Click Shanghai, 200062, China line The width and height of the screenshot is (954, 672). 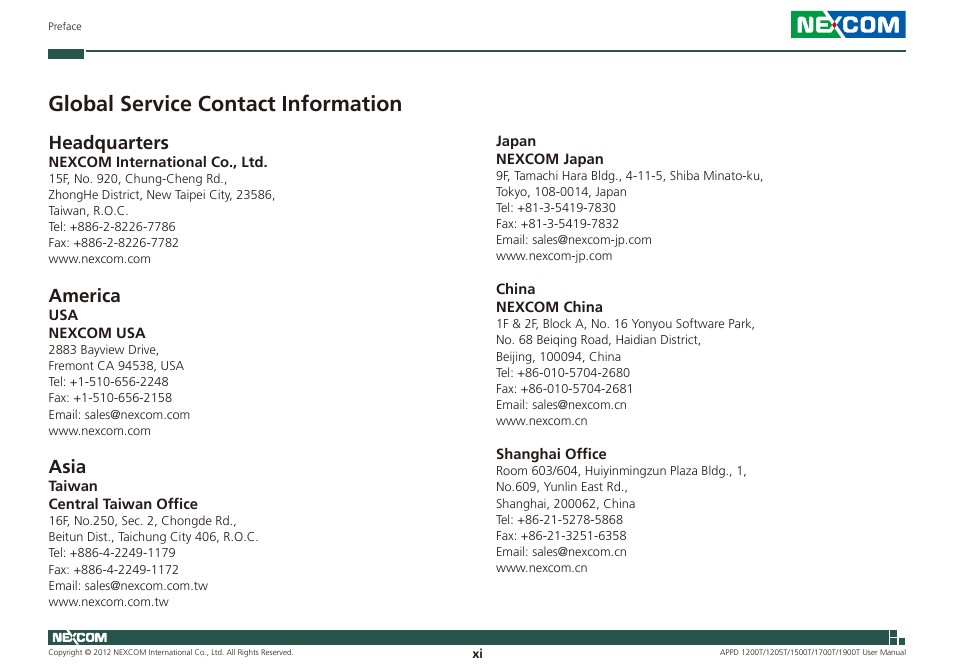click(x=565, y=504)
